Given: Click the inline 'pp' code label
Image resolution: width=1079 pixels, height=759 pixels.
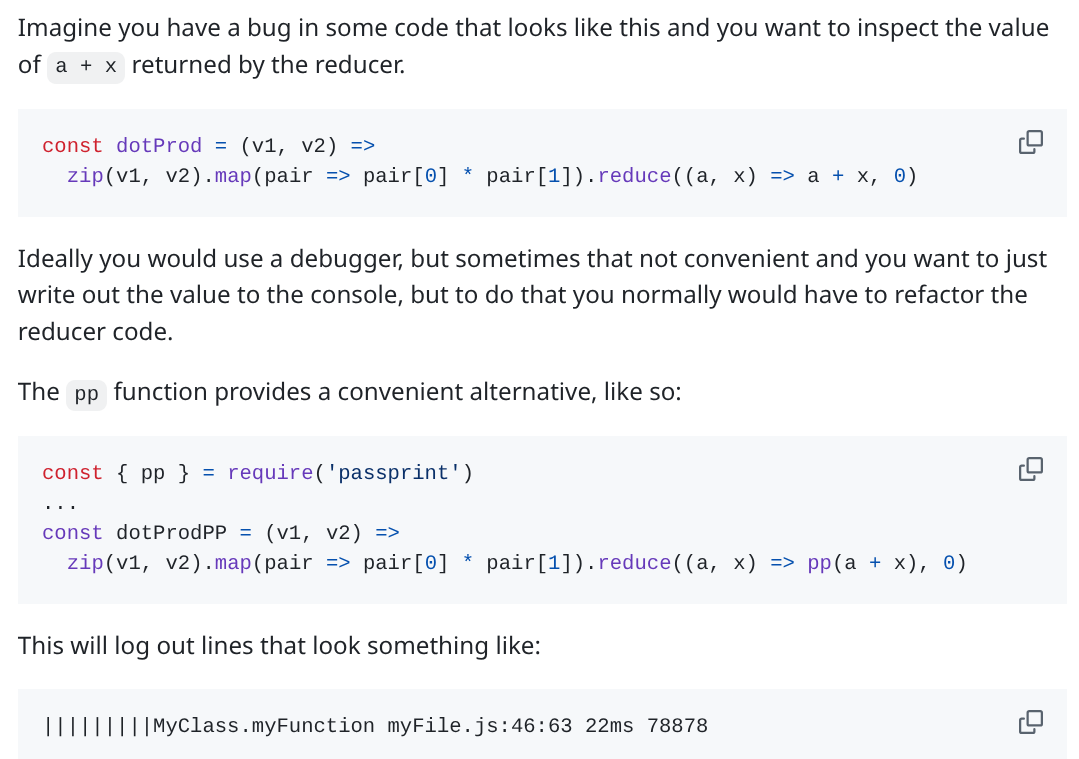Looking at the screenshot, I should [x=87, y=395].
